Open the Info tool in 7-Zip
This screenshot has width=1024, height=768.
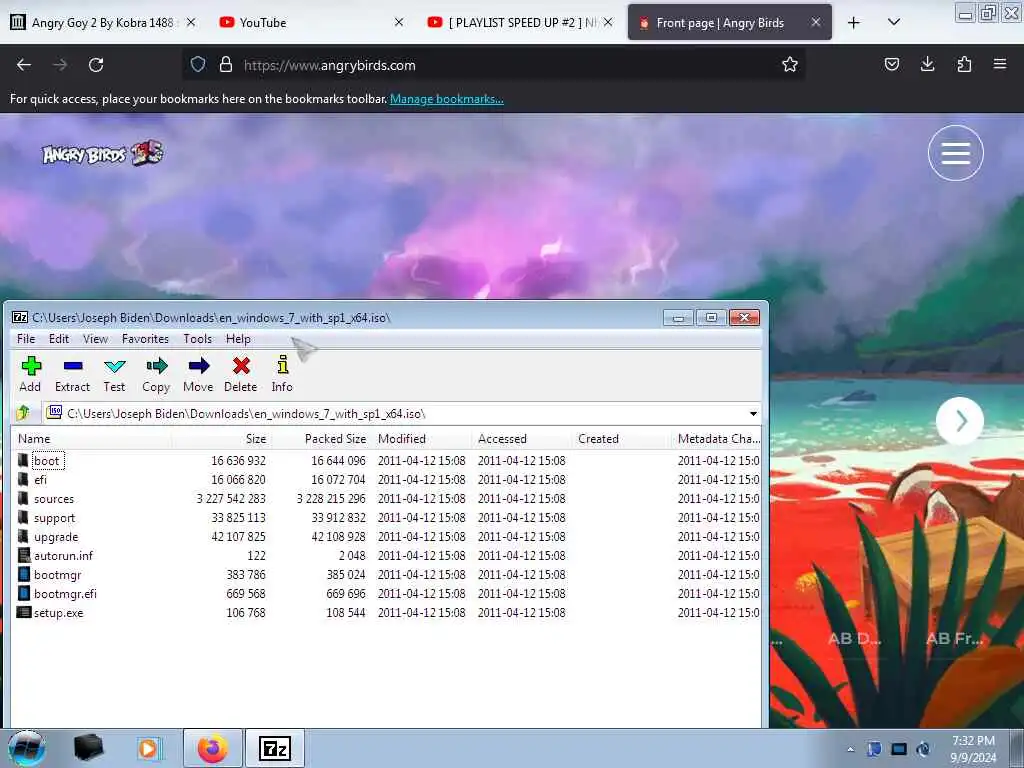pyautogui.click(x=282, y=374)
